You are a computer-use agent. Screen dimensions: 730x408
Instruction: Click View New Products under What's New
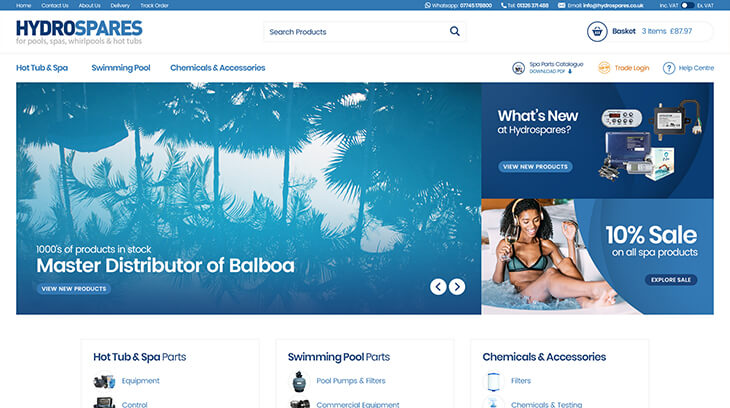[x=535, y=166]
